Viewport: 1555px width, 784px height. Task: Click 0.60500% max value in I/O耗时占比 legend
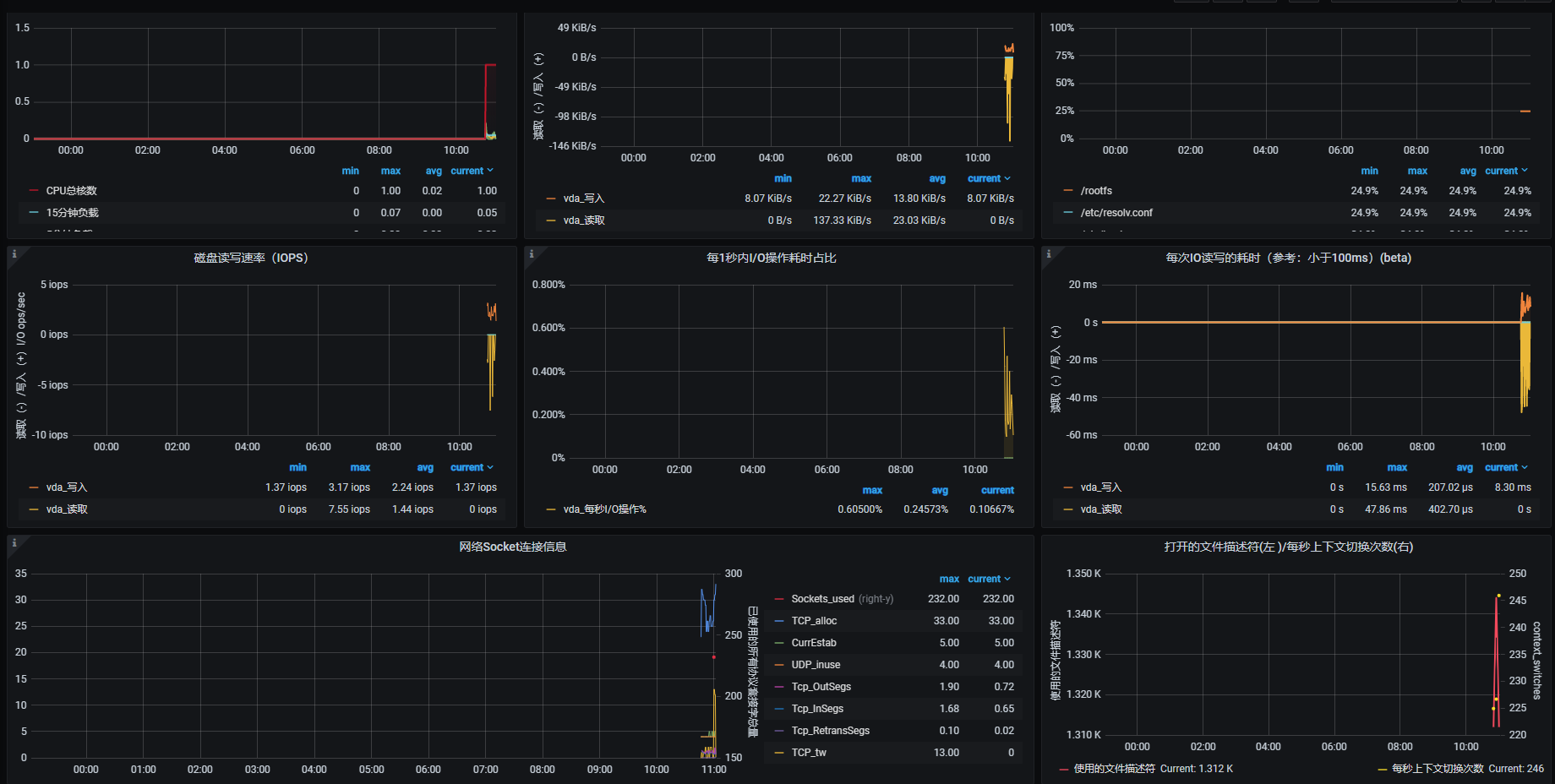tap(859, 509)
